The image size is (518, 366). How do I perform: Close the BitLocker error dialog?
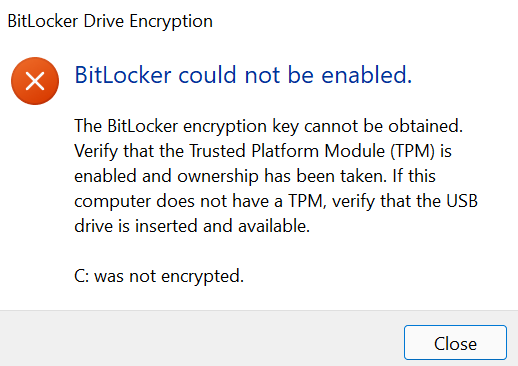455,343
